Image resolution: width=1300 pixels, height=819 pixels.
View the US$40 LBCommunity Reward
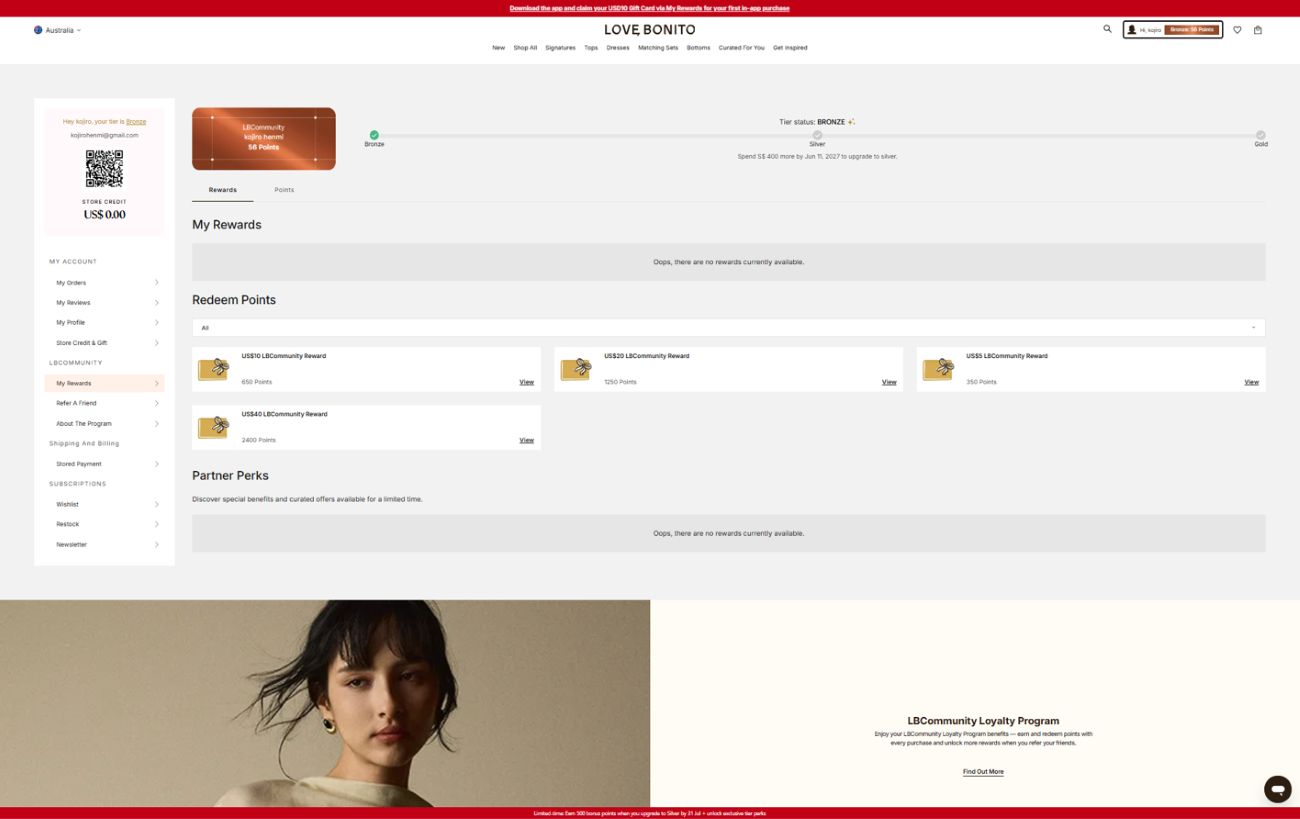pyautogui.click(x=526, y=440)
